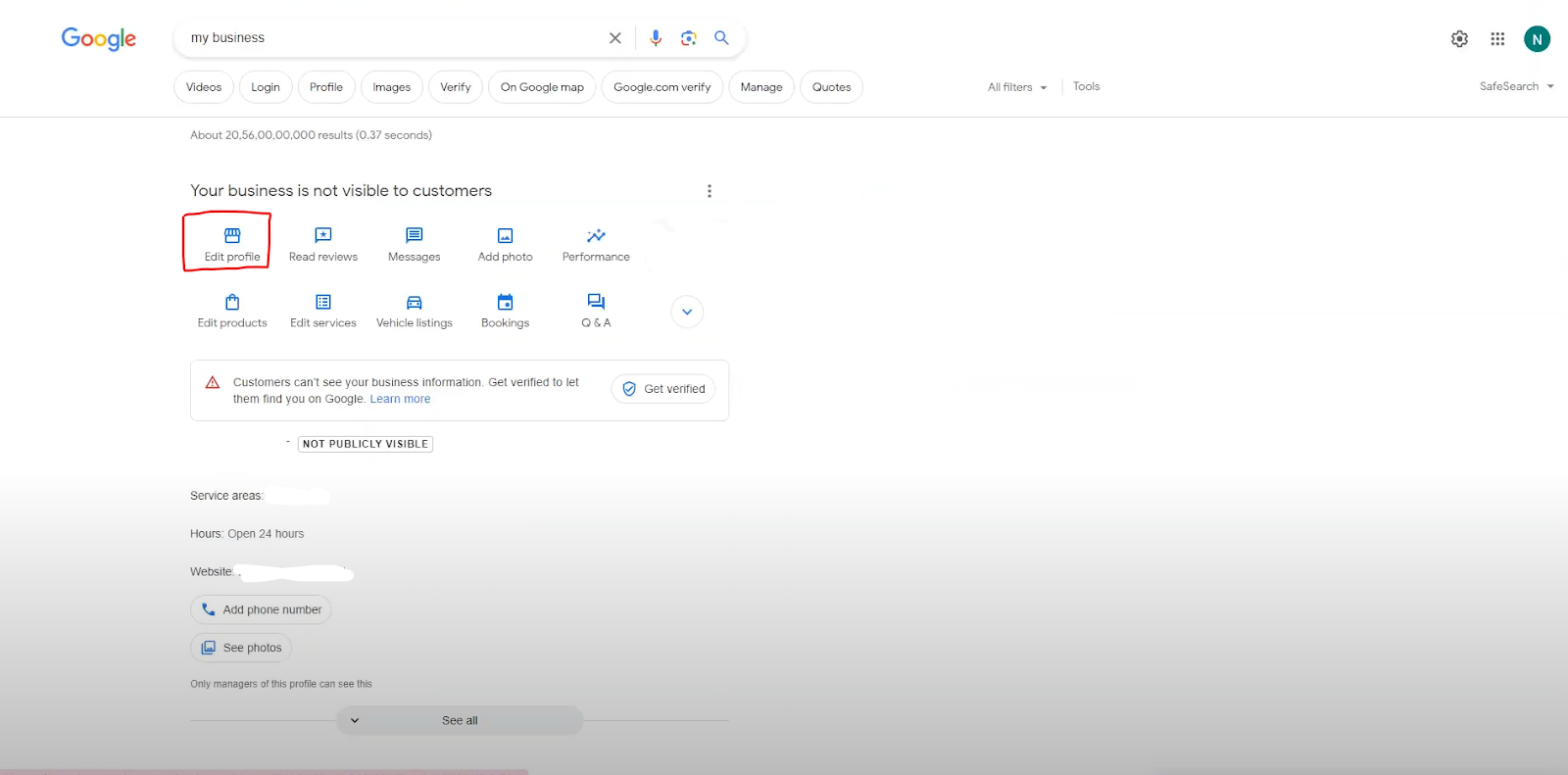1568x775 pixels.
Task: Open Edit products
Action: pos(232,312)
